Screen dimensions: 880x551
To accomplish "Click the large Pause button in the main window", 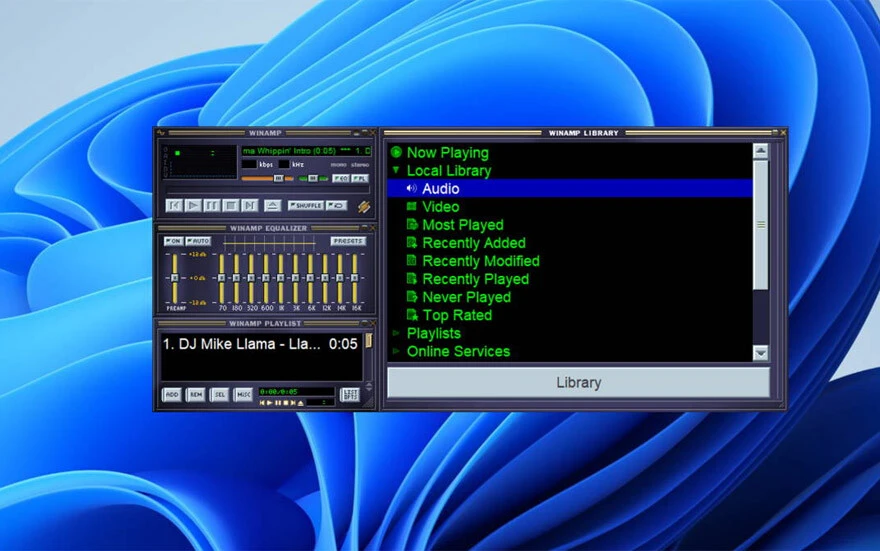I will (212, 205).
